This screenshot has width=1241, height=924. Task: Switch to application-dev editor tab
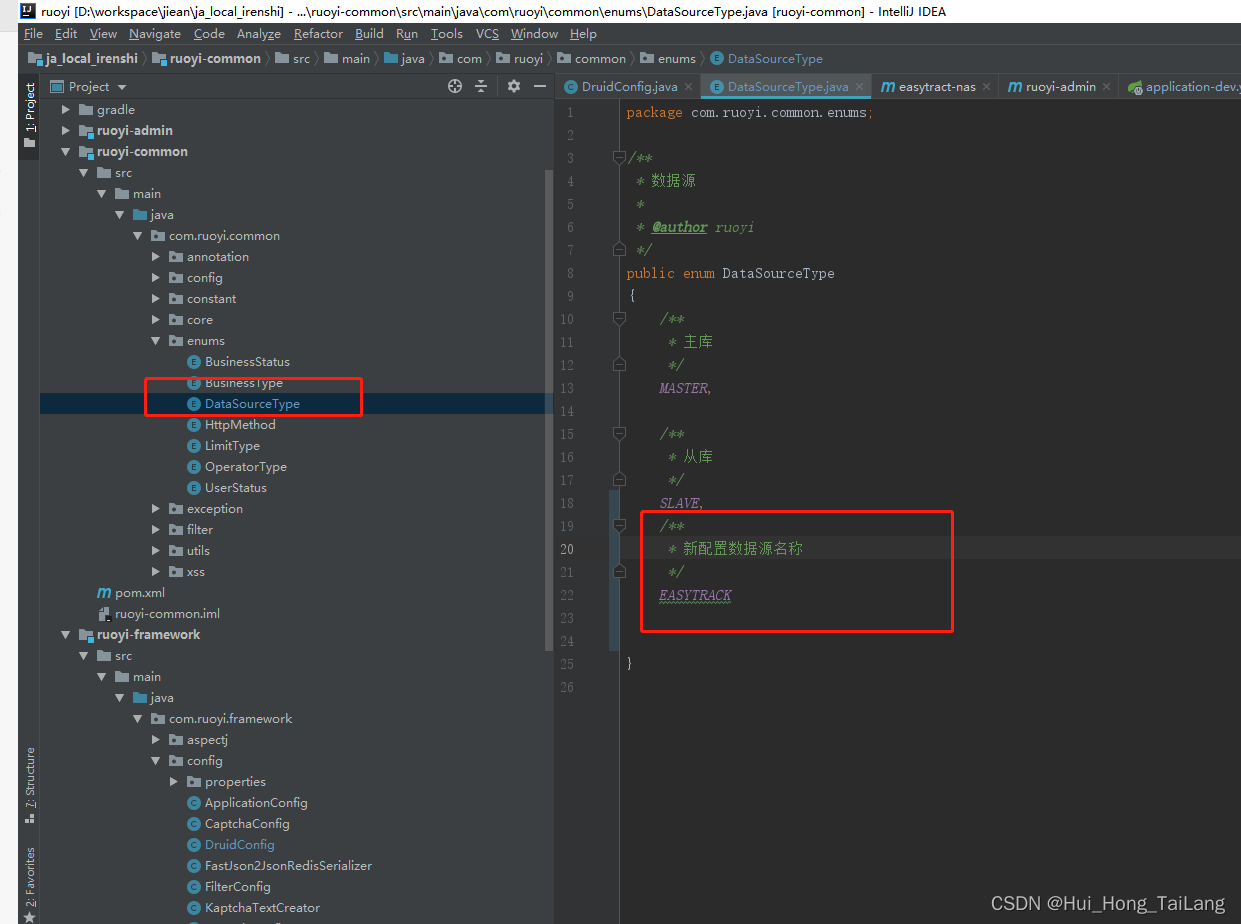(1182, 87)
